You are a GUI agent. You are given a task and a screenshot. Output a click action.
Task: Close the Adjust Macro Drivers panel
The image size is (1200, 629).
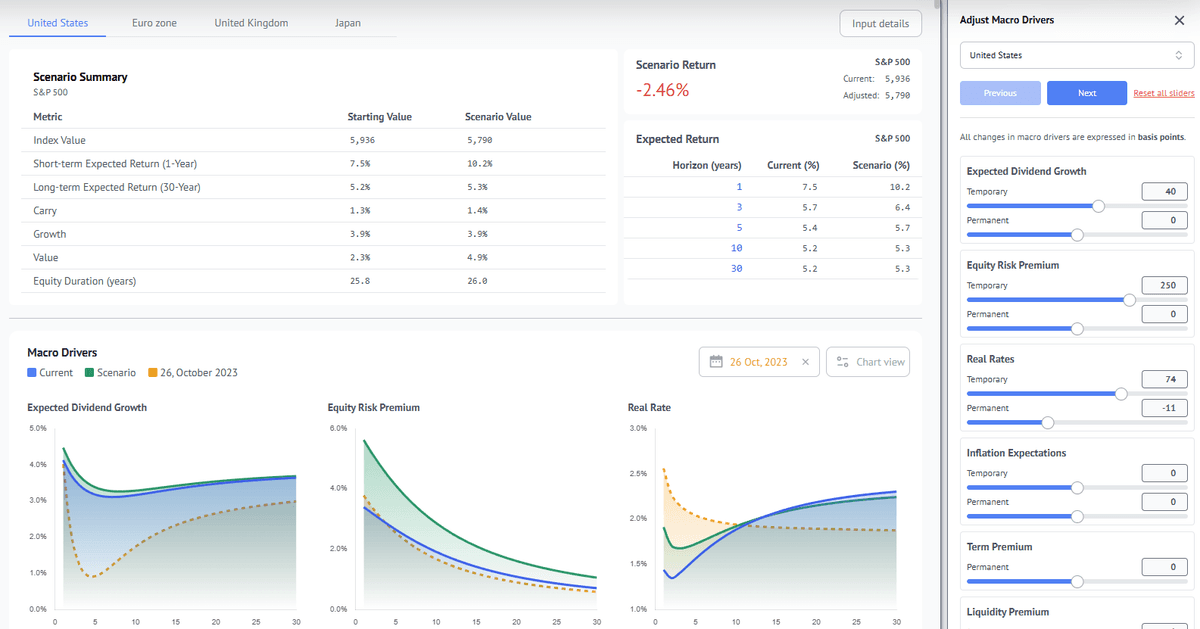(x=1179, y=20)
